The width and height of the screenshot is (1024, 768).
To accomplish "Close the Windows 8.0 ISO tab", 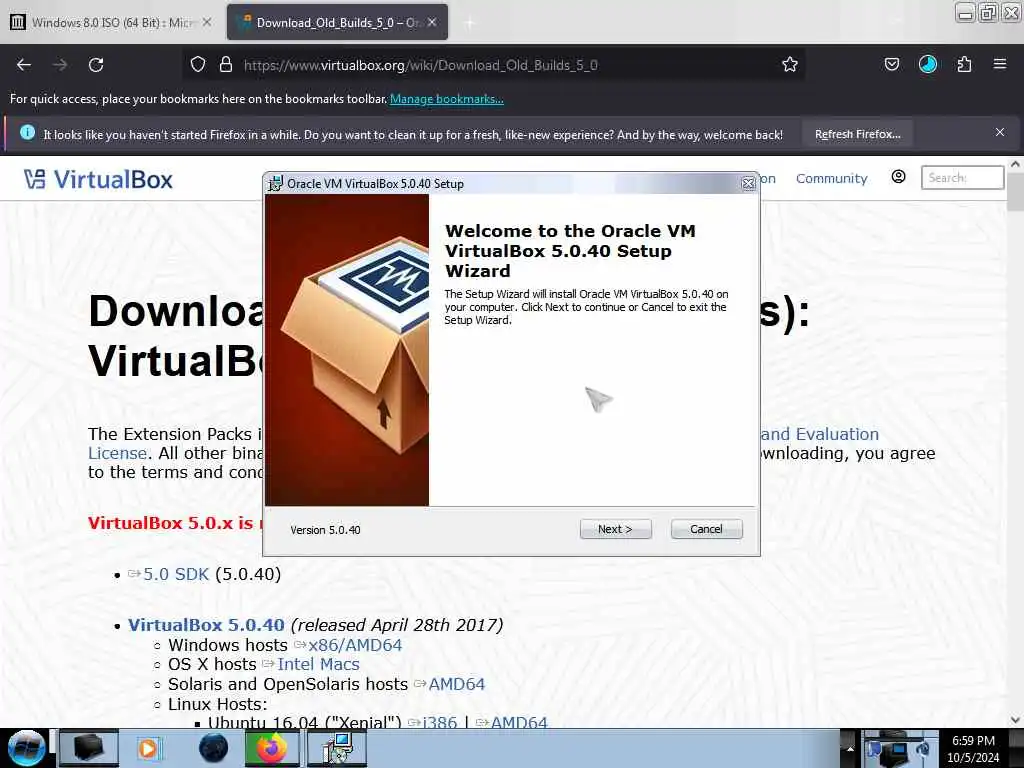I will point(206,22).
